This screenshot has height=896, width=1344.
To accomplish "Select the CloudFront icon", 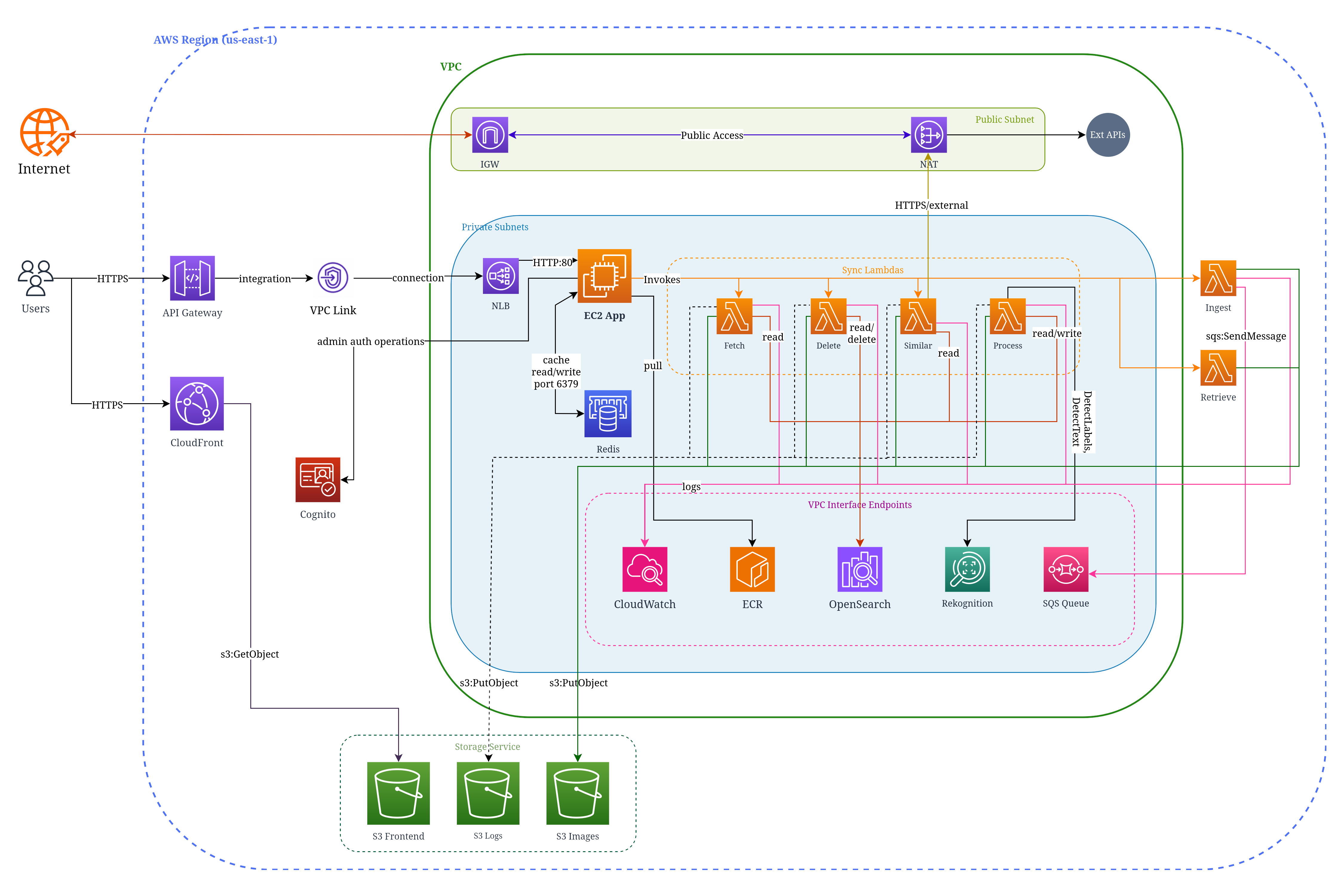I will (197, 403).
